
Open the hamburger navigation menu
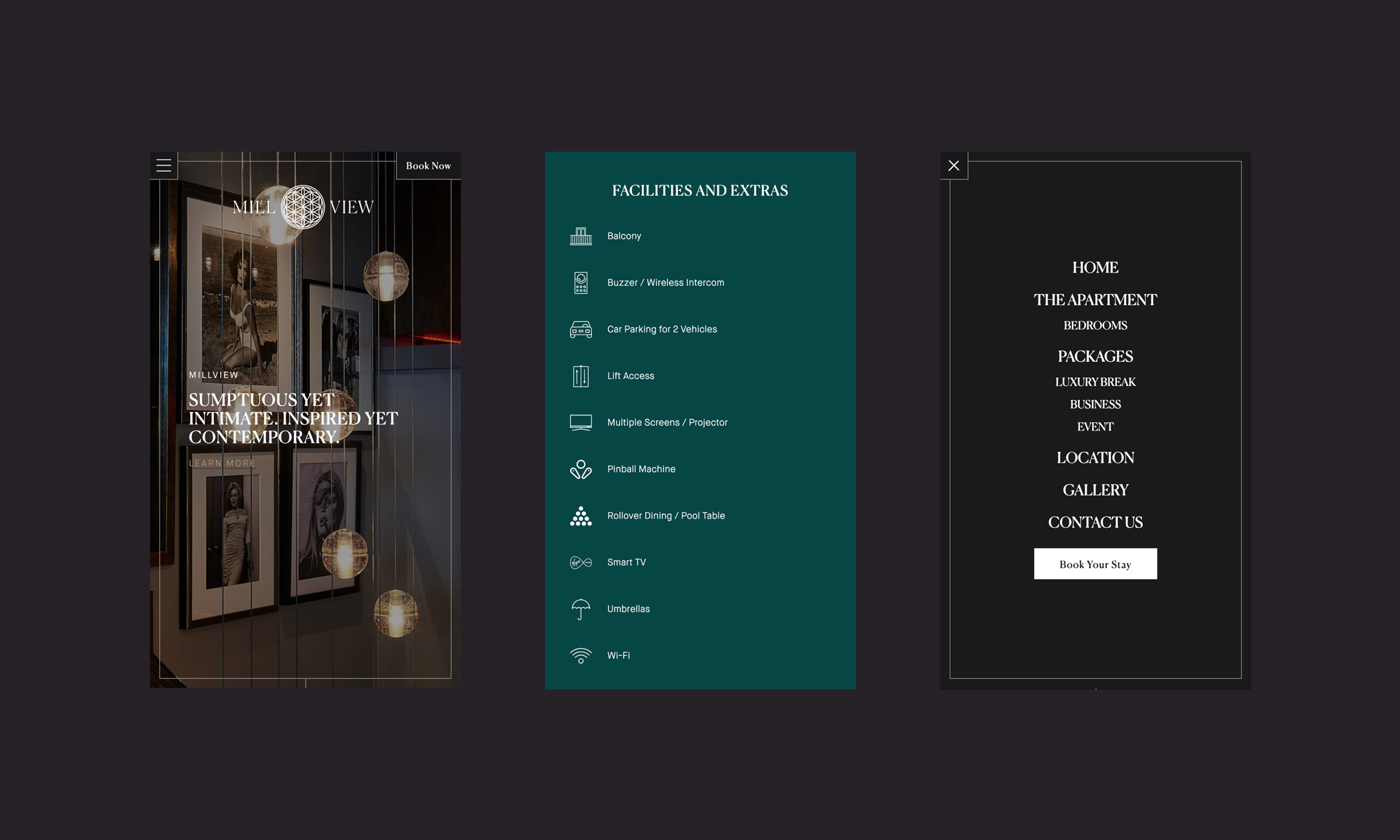coord(163,165)
